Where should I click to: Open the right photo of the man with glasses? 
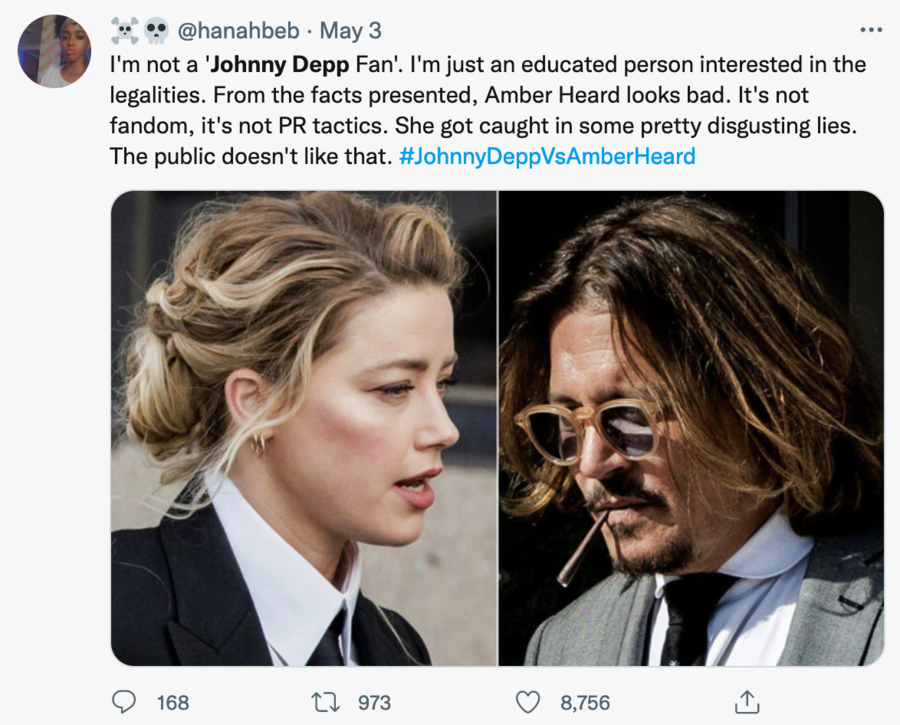(691, 428)
